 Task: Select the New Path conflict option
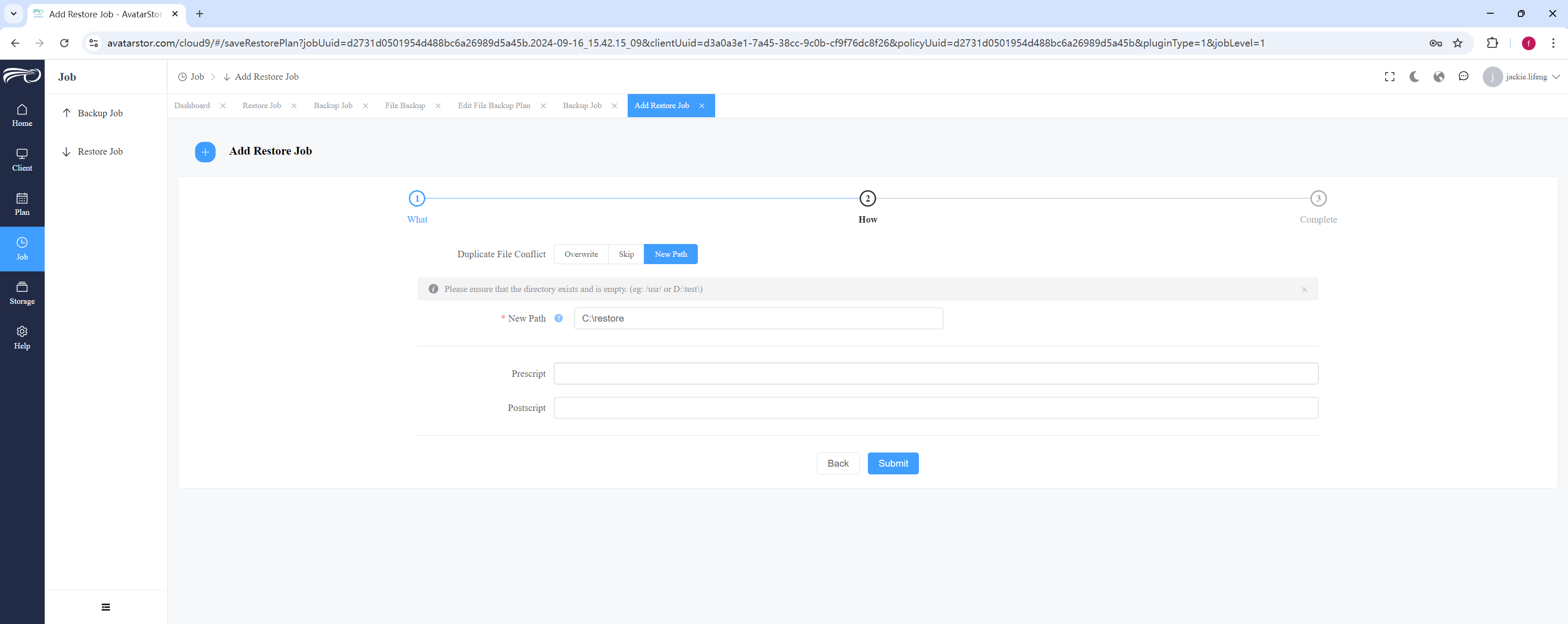670,254
